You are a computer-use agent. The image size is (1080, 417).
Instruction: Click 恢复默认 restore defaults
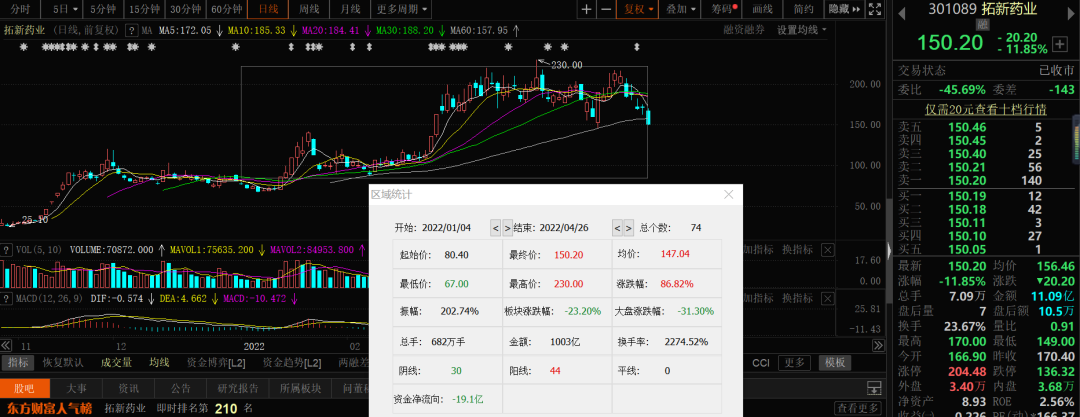(63, 363)
